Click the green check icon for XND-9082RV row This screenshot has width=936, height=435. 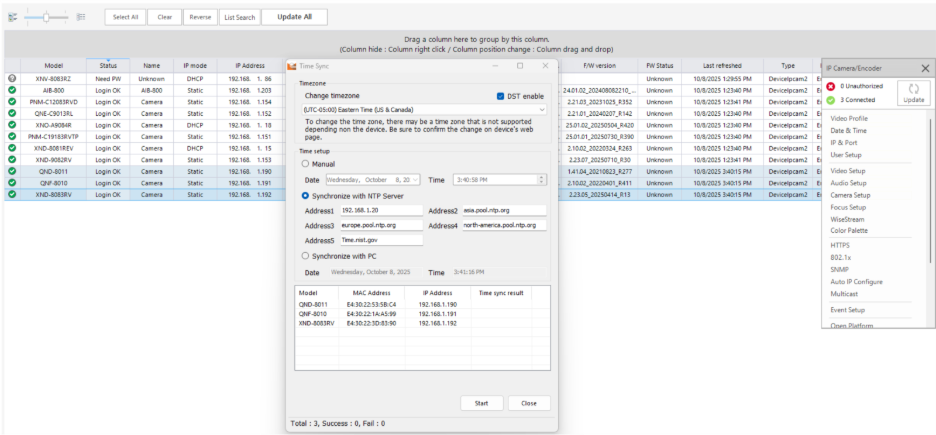point(12,159)
